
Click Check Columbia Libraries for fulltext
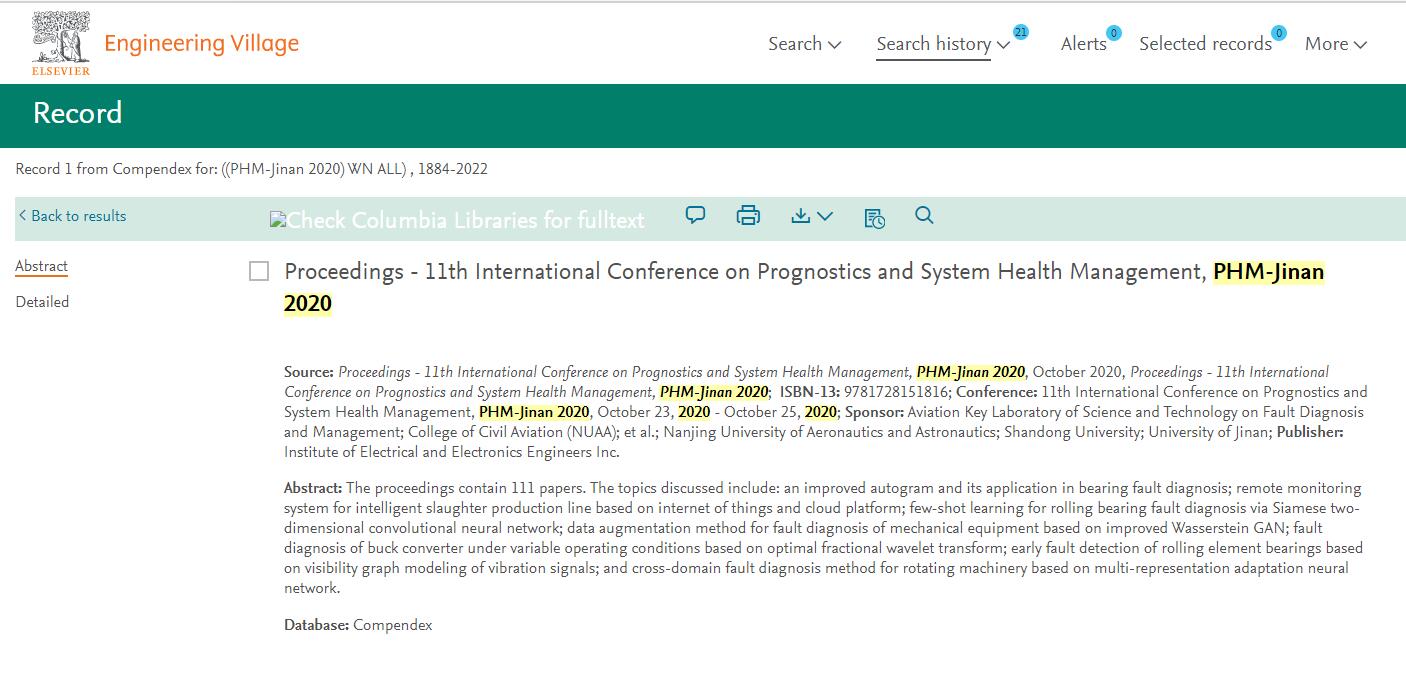point(457,220)
